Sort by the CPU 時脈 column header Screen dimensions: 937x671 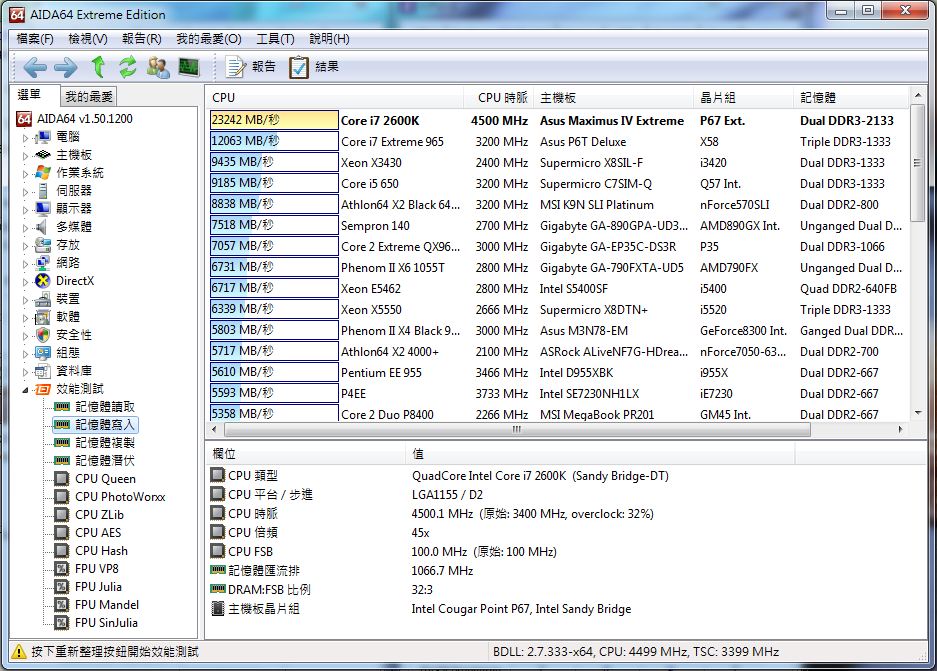coord(498,97)
